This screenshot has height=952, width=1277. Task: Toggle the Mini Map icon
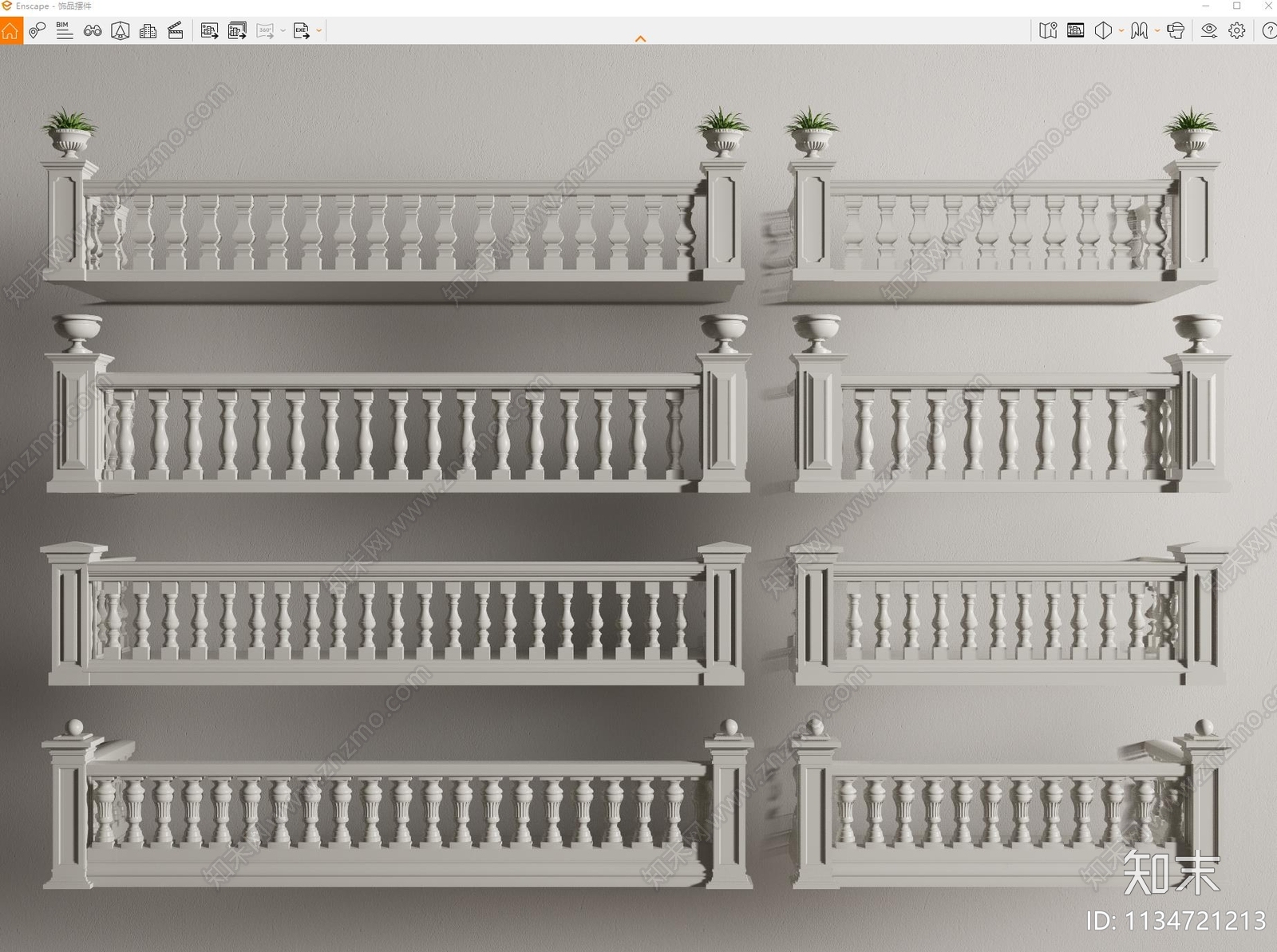pyautogui.click(x=1048, y=31)
